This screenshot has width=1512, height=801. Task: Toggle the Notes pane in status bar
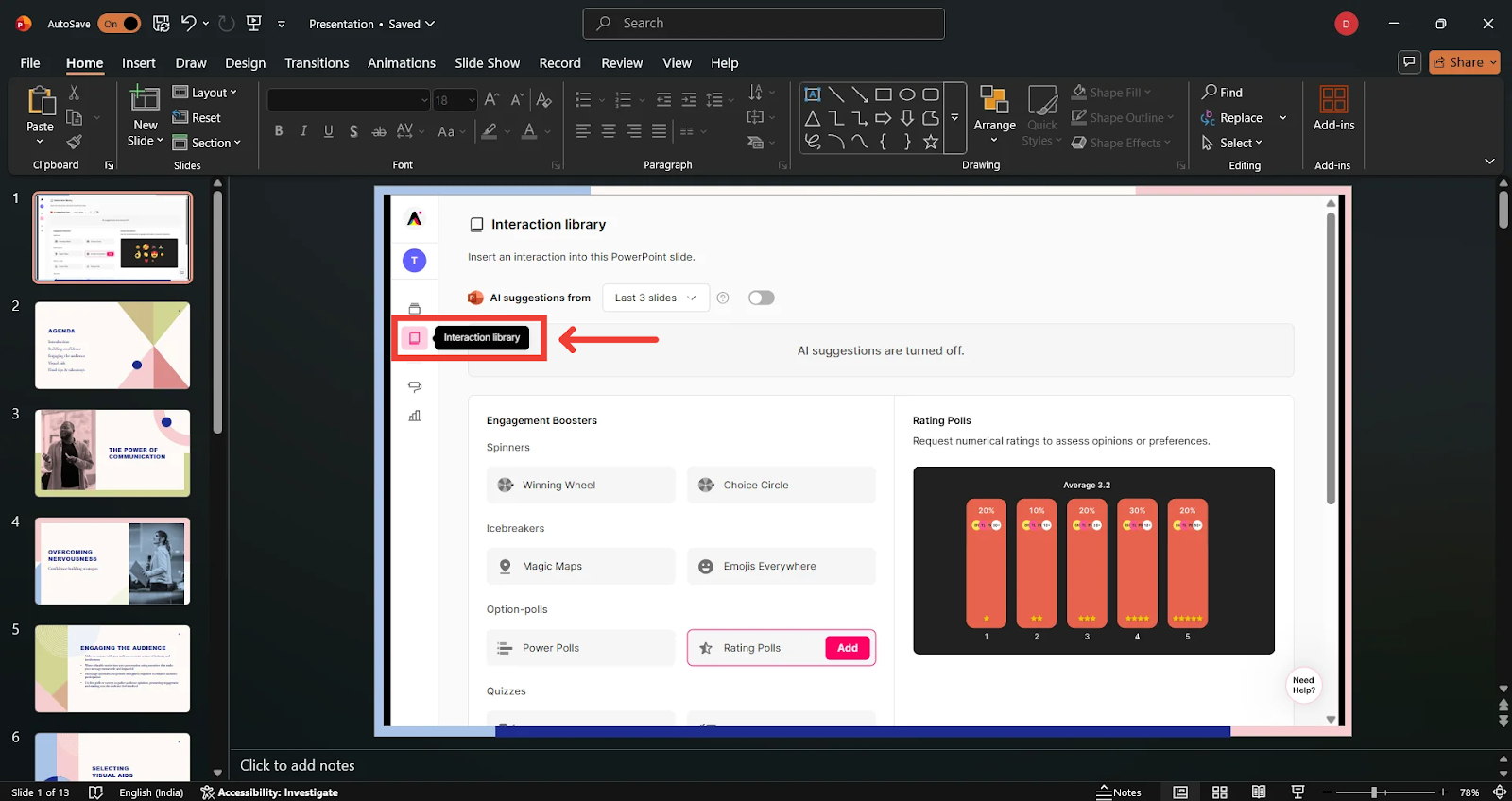coord(1119,792)
